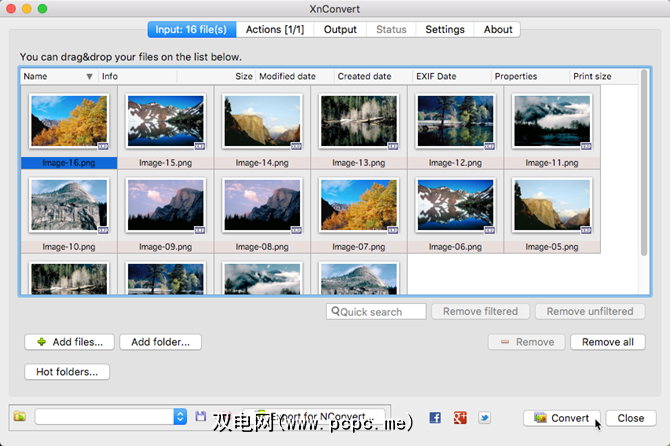This screenshot has height=446, width=670.
Task: Select the Image-05.png thumbnail
Action: pos(552,205)
